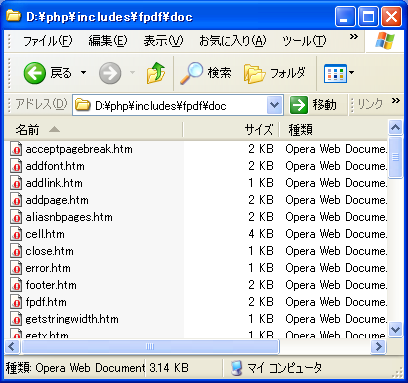Open the Forward button history dropdown
Screen dimensions: 408x383
coord(132,72)
